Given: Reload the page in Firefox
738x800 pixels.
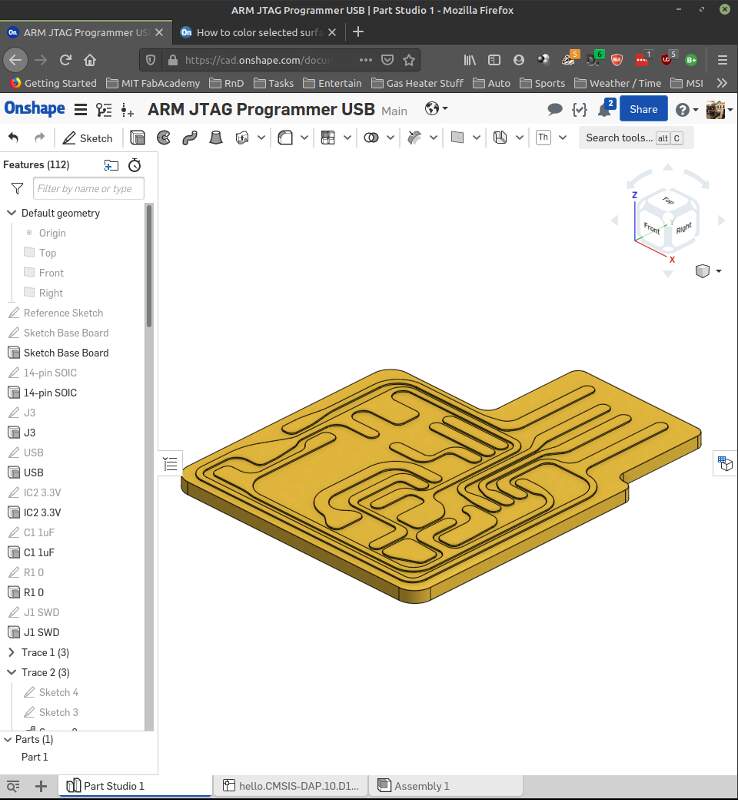Looking at the screenshot, I should click(x=65, y=60).
